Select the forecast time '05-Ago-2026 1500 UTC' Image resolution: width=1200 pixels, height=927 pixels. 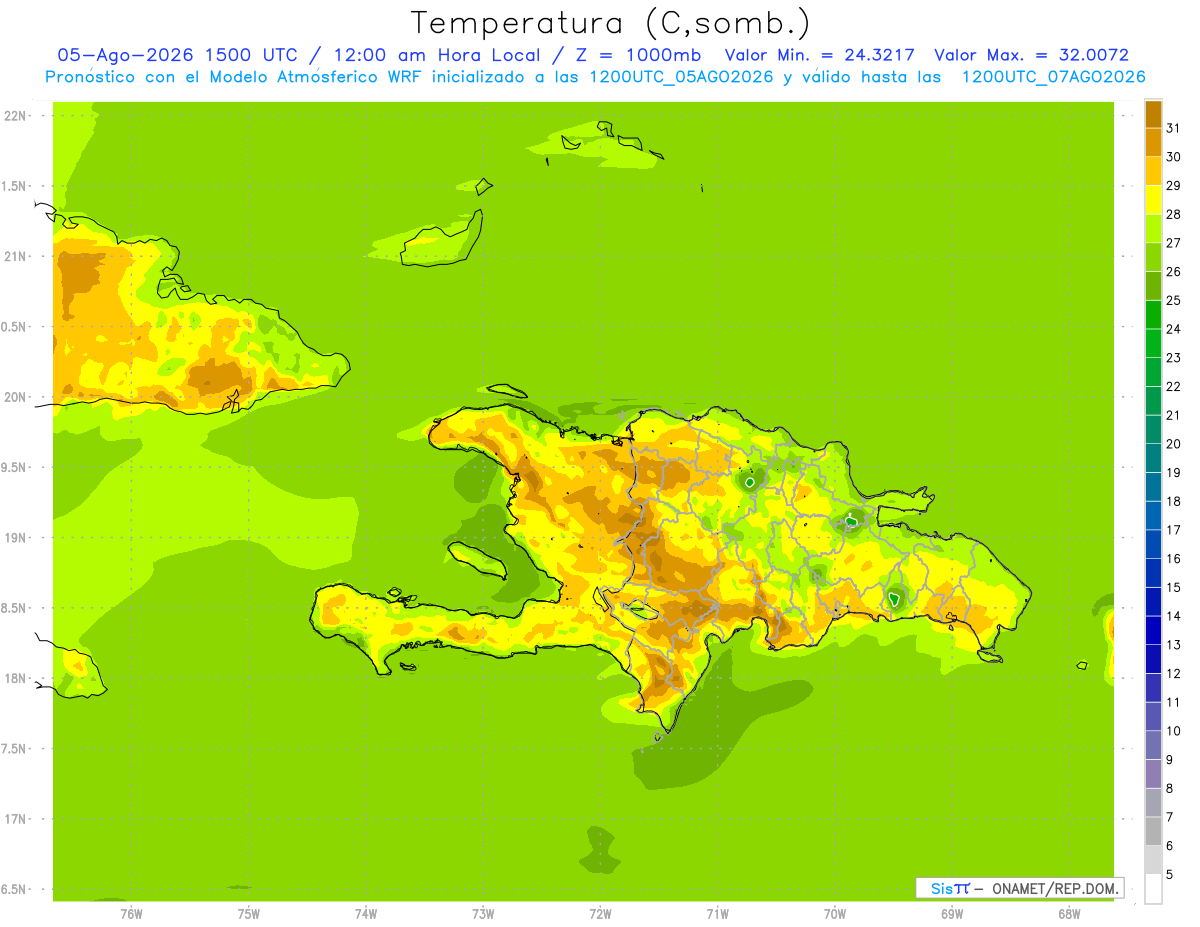177,55
